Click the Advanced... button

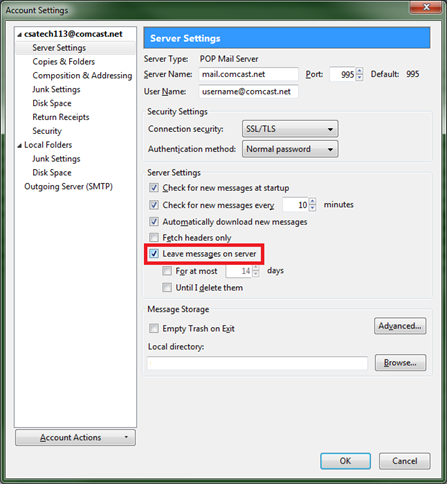coord(400,326)
